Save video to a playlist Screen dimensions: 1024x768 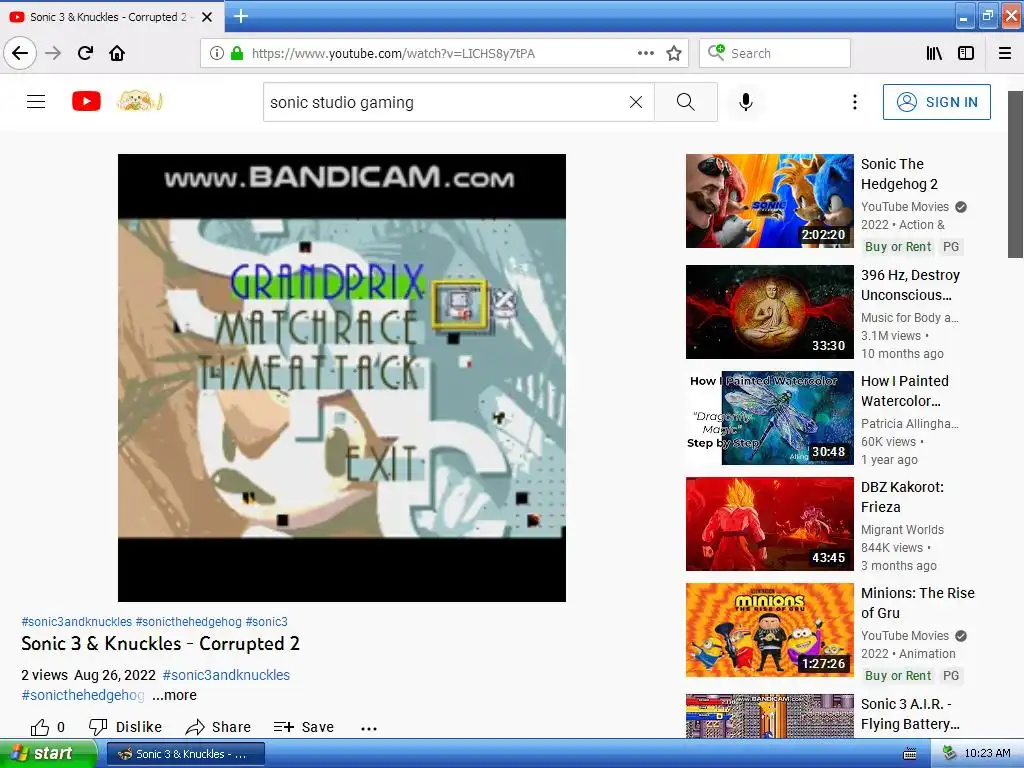304,727
